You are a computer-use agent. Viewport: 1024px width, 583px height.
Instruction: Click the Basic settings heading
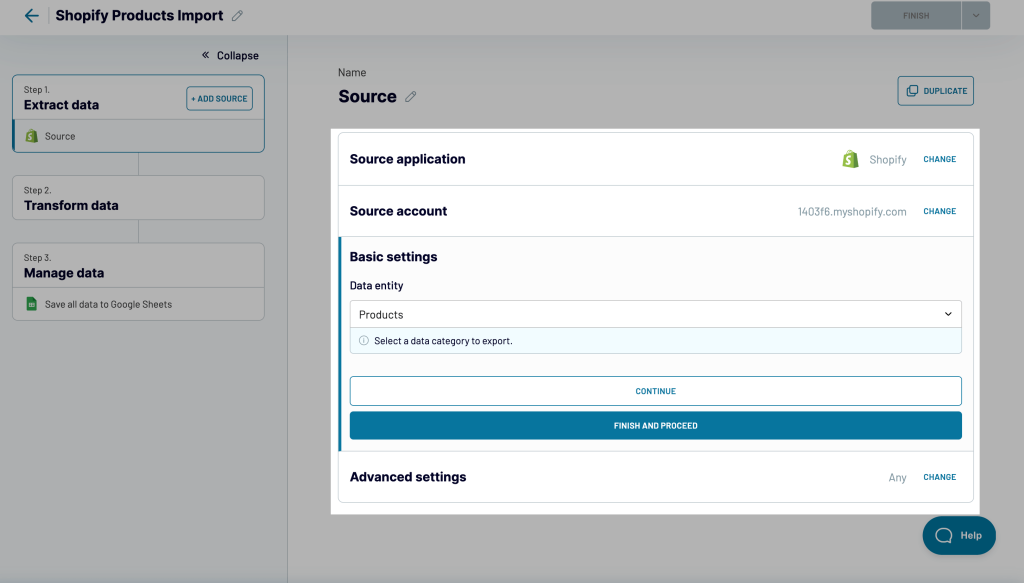pyautogui.click(x=393, y=257)
